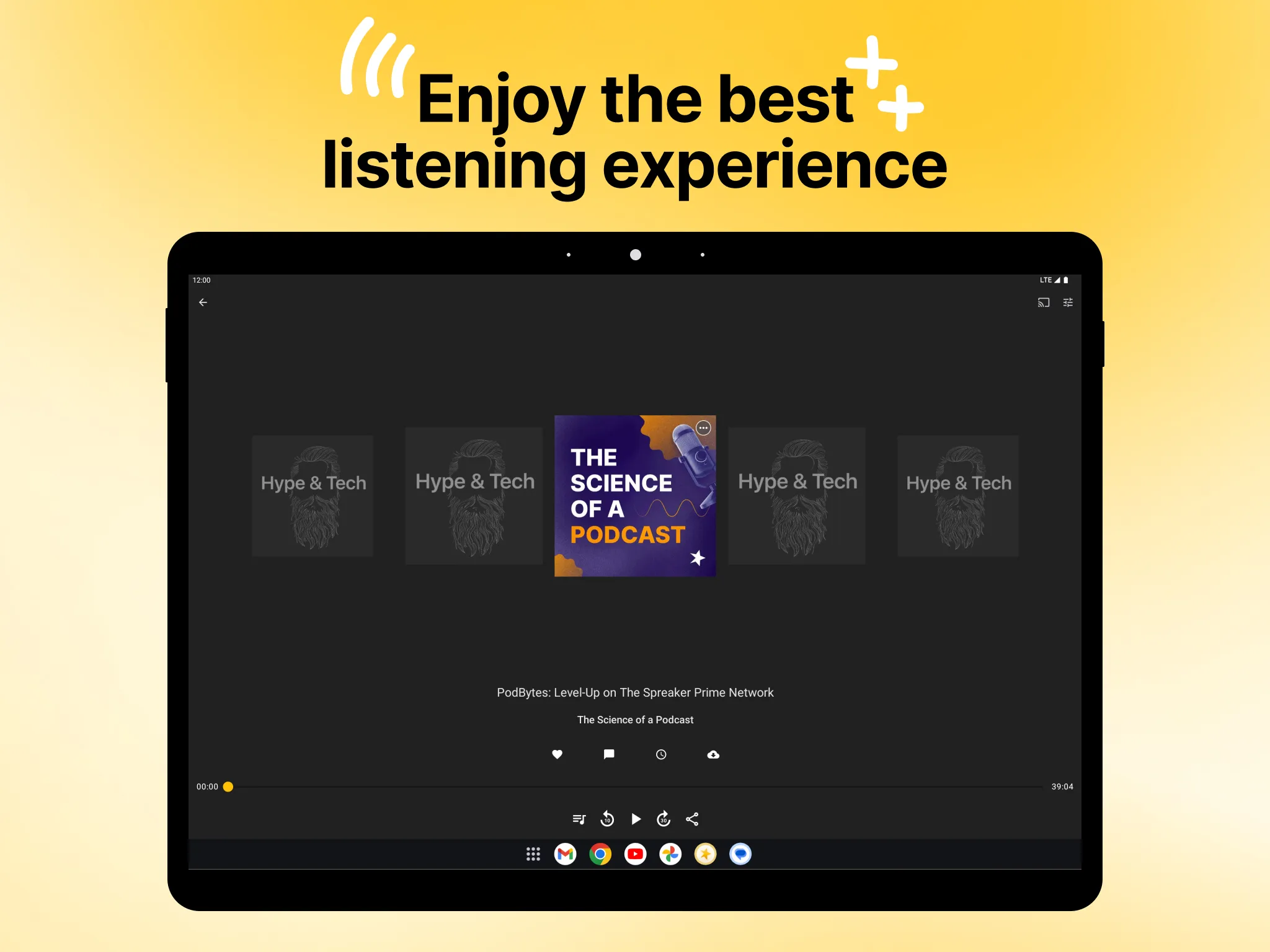Image resolution: width=1270 pixels, height=952 pixels.
Task: Enable the listening history icon
Action: click(661, 755)
